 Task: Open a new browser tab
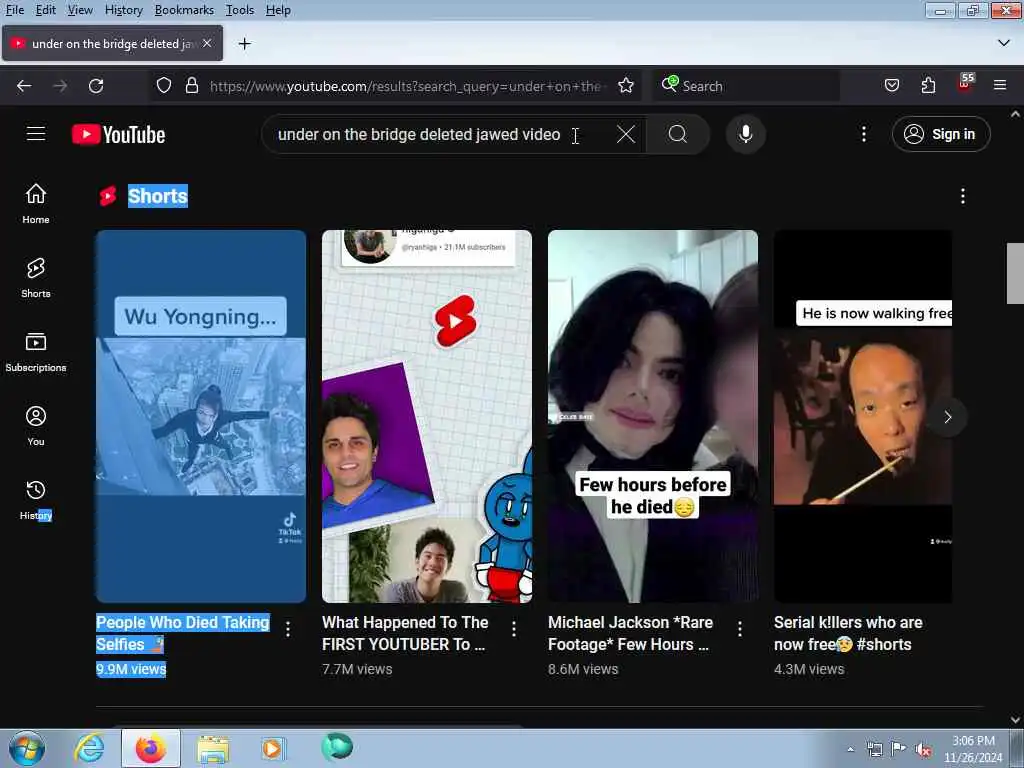point(244,44)
